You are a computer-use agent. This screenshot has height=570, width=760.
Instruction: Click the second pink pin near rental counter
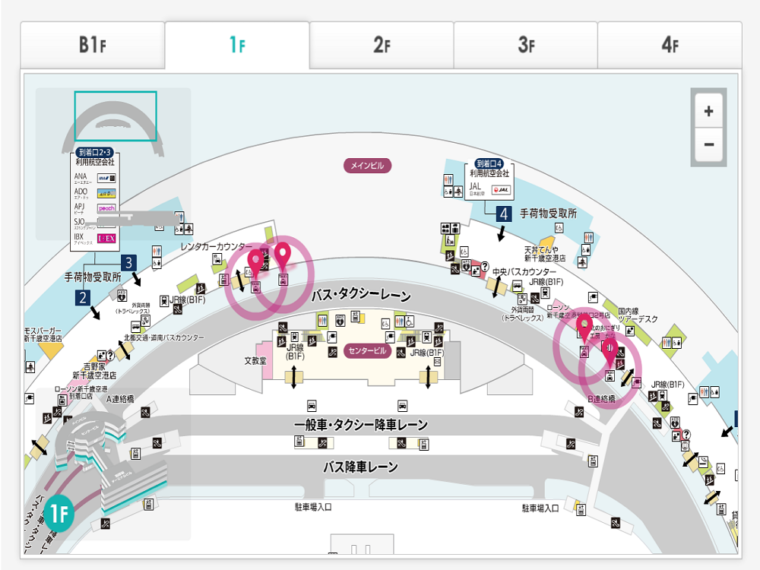283,257
